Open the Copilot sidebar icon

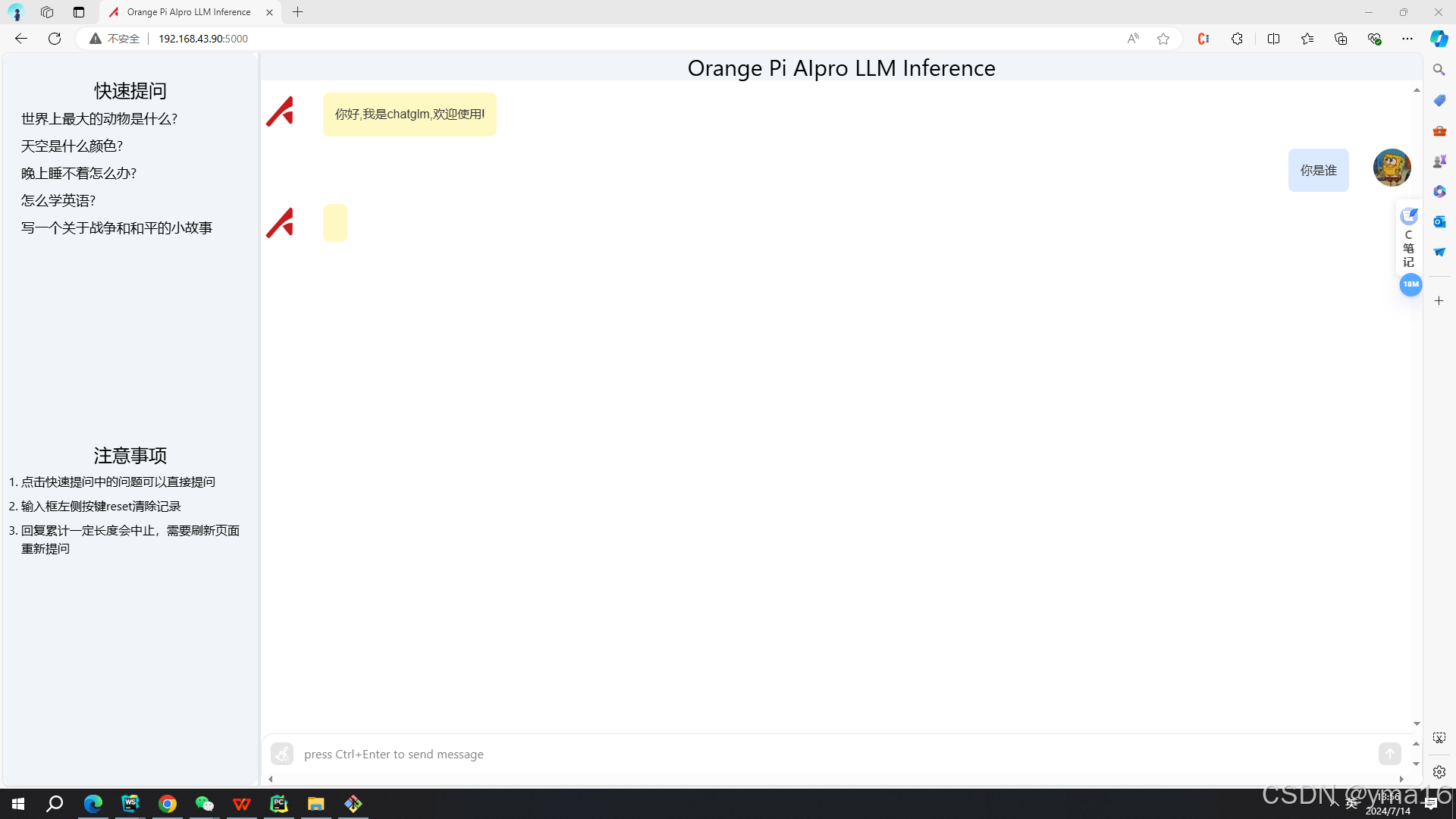point(1439,39)
